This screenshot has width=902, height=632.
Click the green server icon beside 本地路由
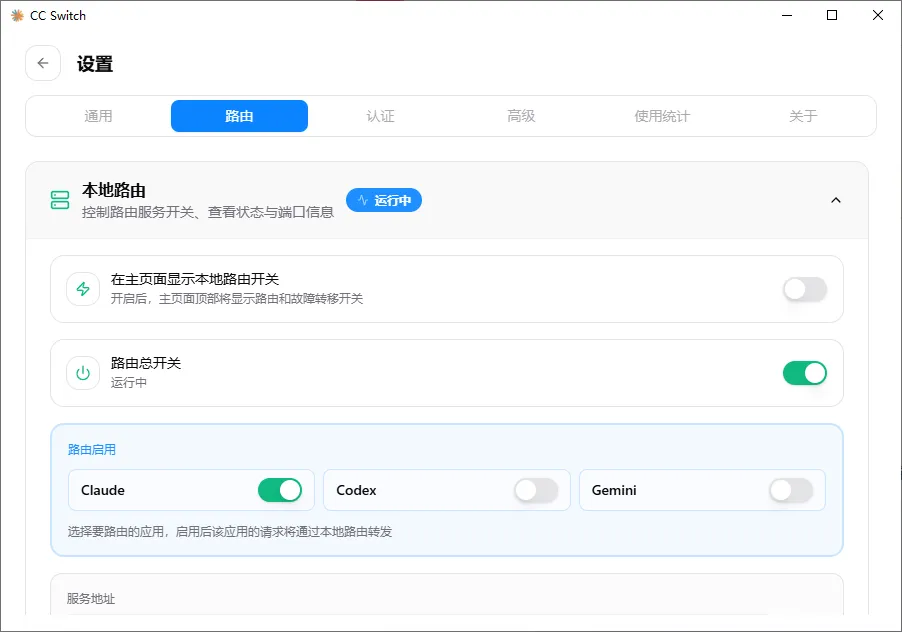(x=60, y=200)
